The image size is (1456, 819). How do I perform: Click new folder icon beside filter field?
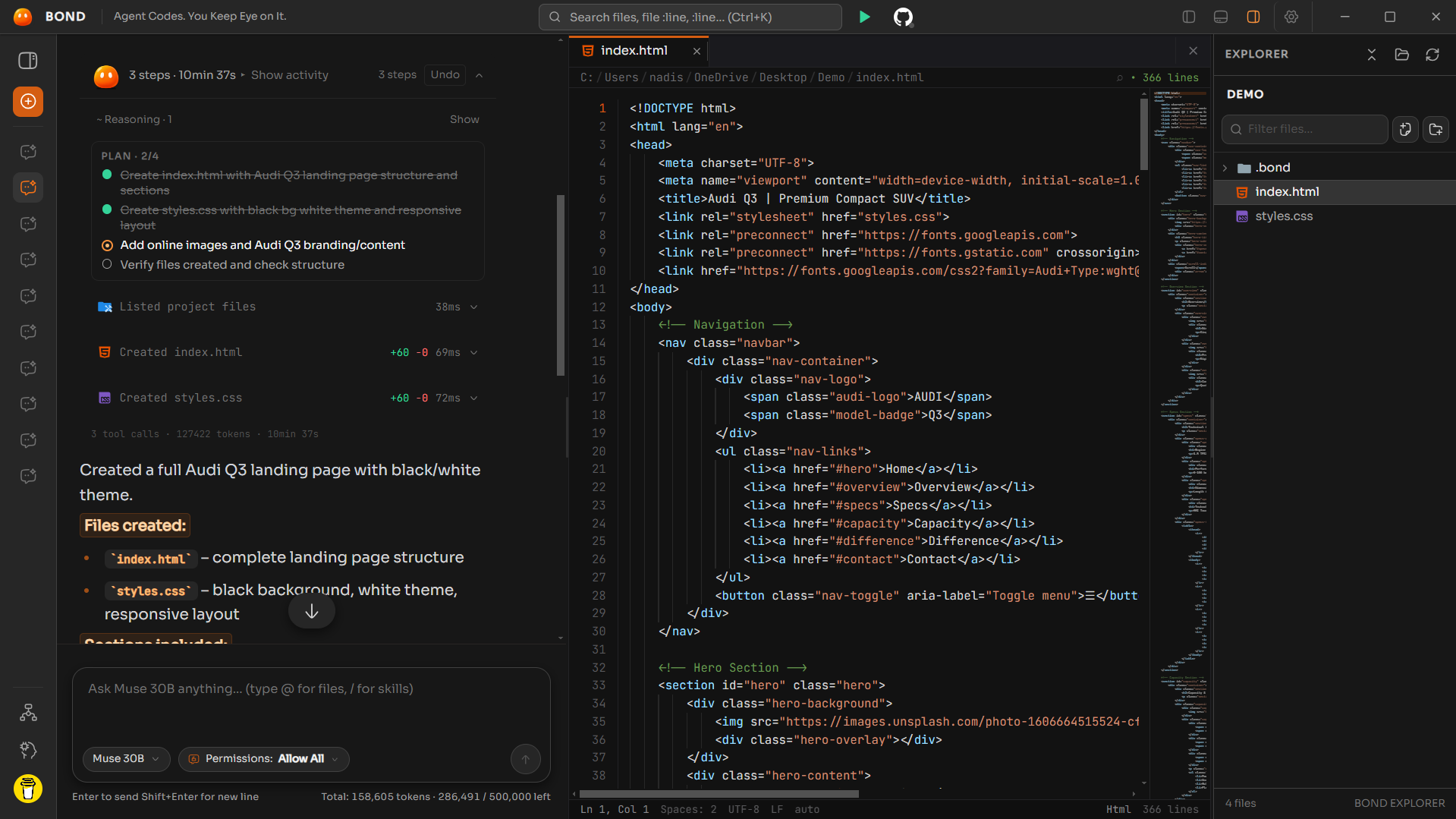(1436, 130)
